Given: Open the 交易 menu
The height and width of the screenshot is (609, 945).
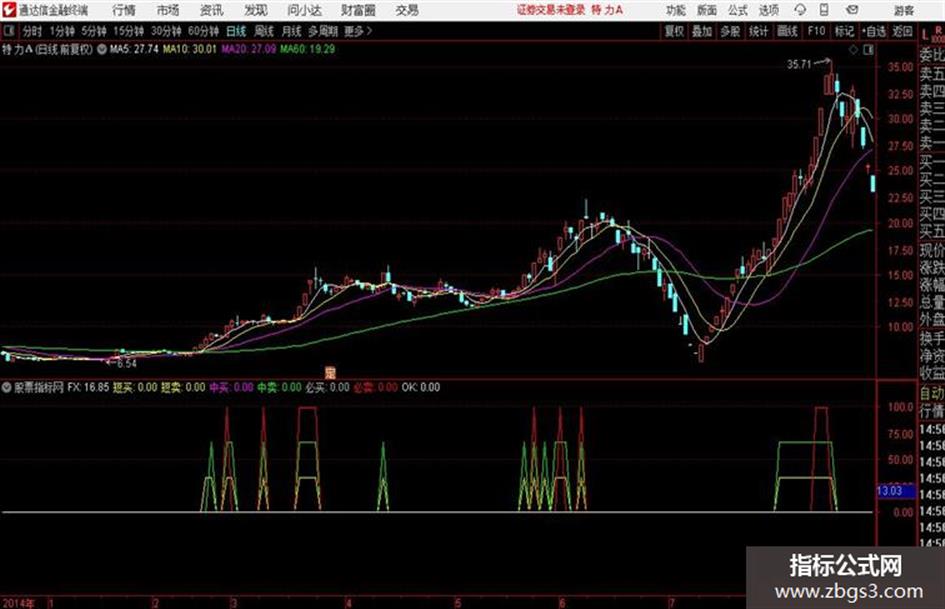Looking at the screenshot, I should 407,10.
